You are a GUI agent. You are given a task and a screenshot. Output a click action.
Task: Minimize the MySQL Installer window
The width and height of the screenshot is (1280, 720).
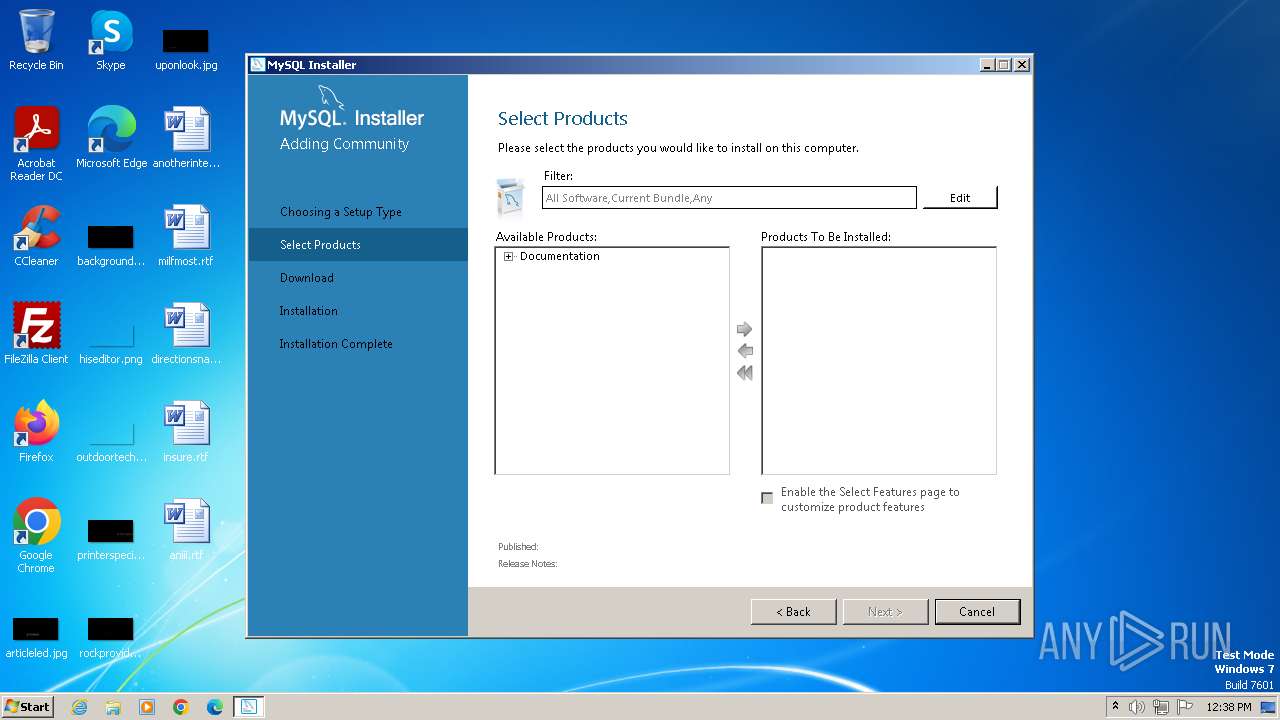click(987, 65)
